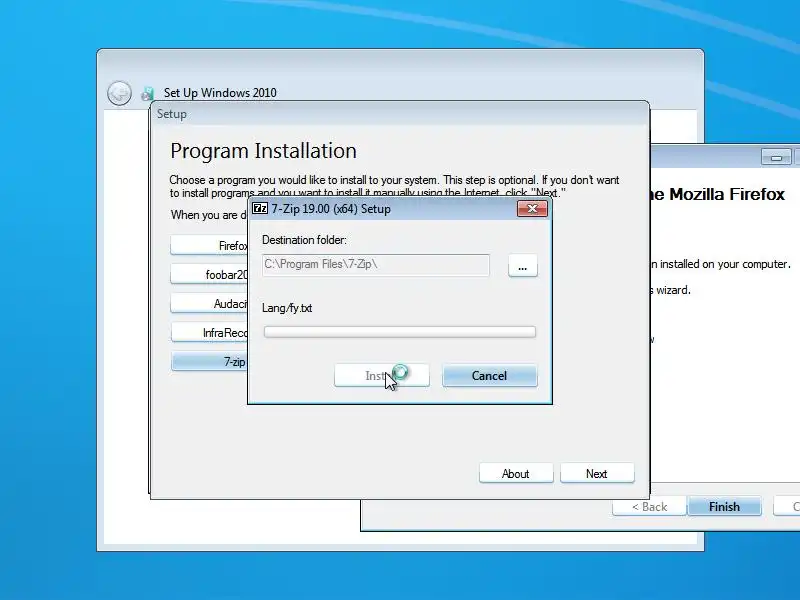Open About in Program Installation window

516,473
